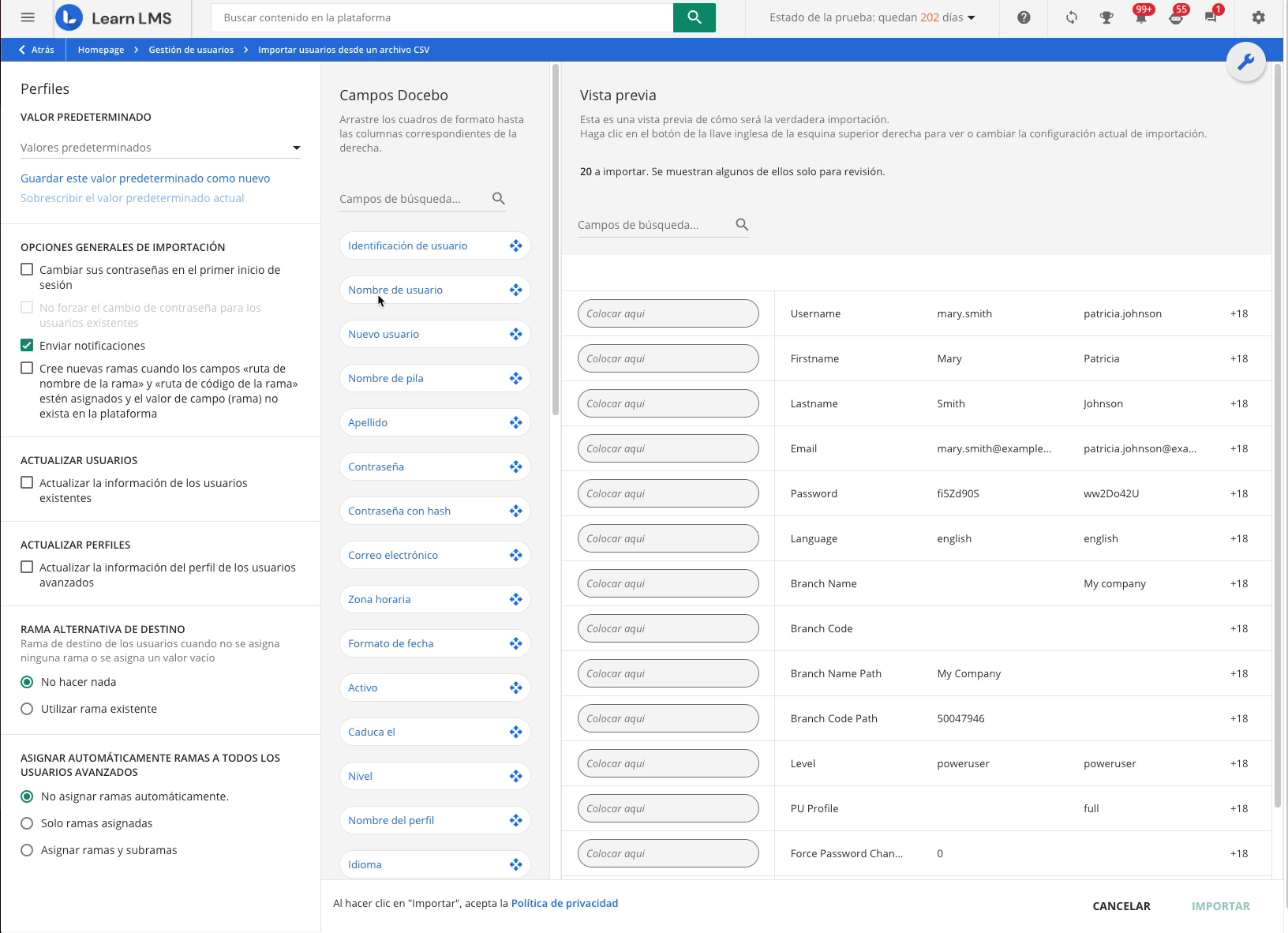The height and width of the screenshot is (933, 1288).
Task: Click Colocar aquí slot for Level row
Action: (668, 763)
